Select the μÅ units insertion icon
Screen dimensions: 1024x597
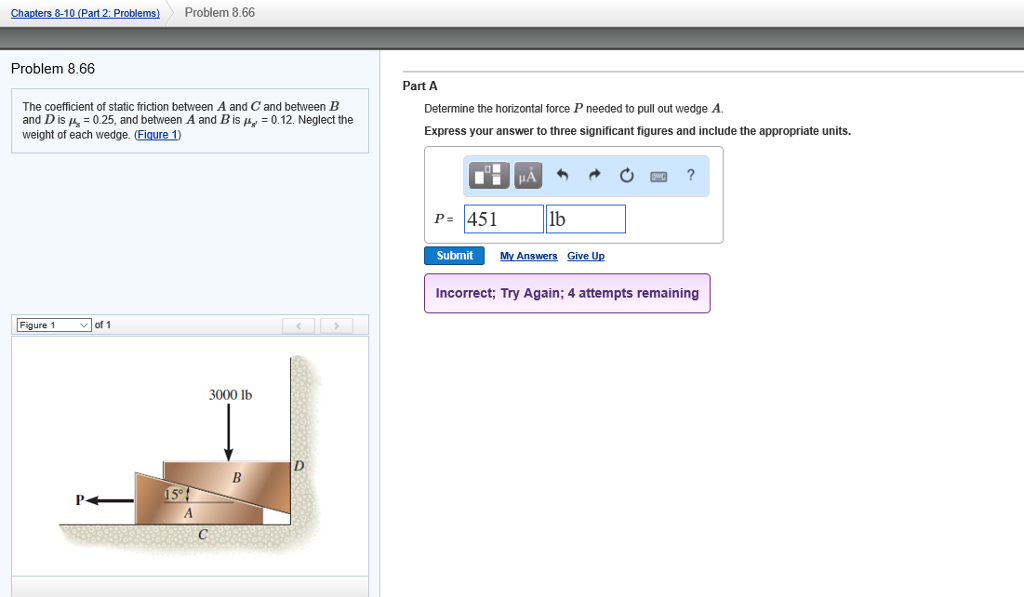(x=528, y=176)
